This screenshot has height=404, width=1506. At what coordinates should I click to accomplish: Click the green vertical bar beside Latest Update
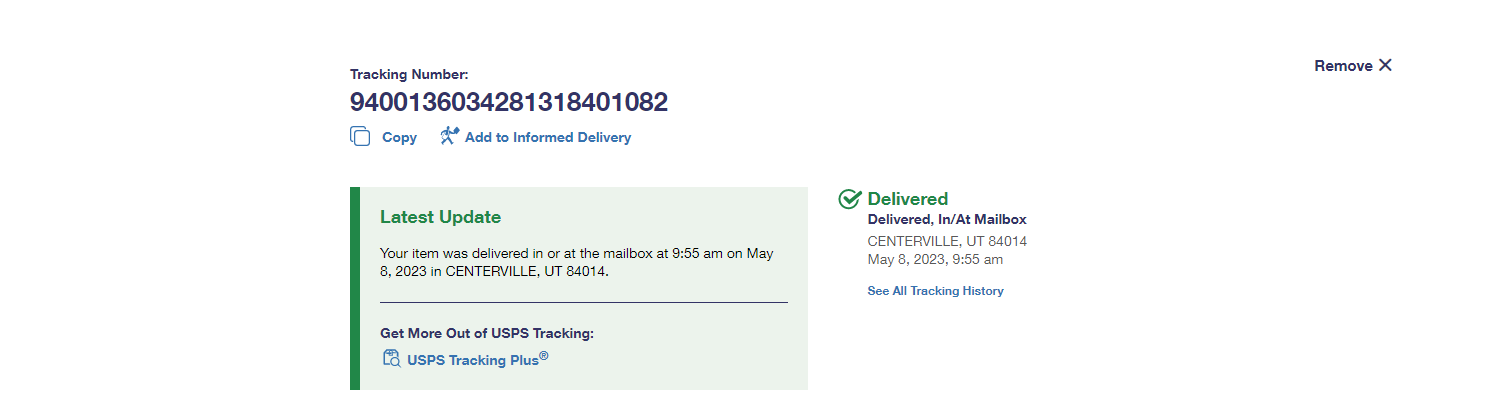(x=355, y=288)
